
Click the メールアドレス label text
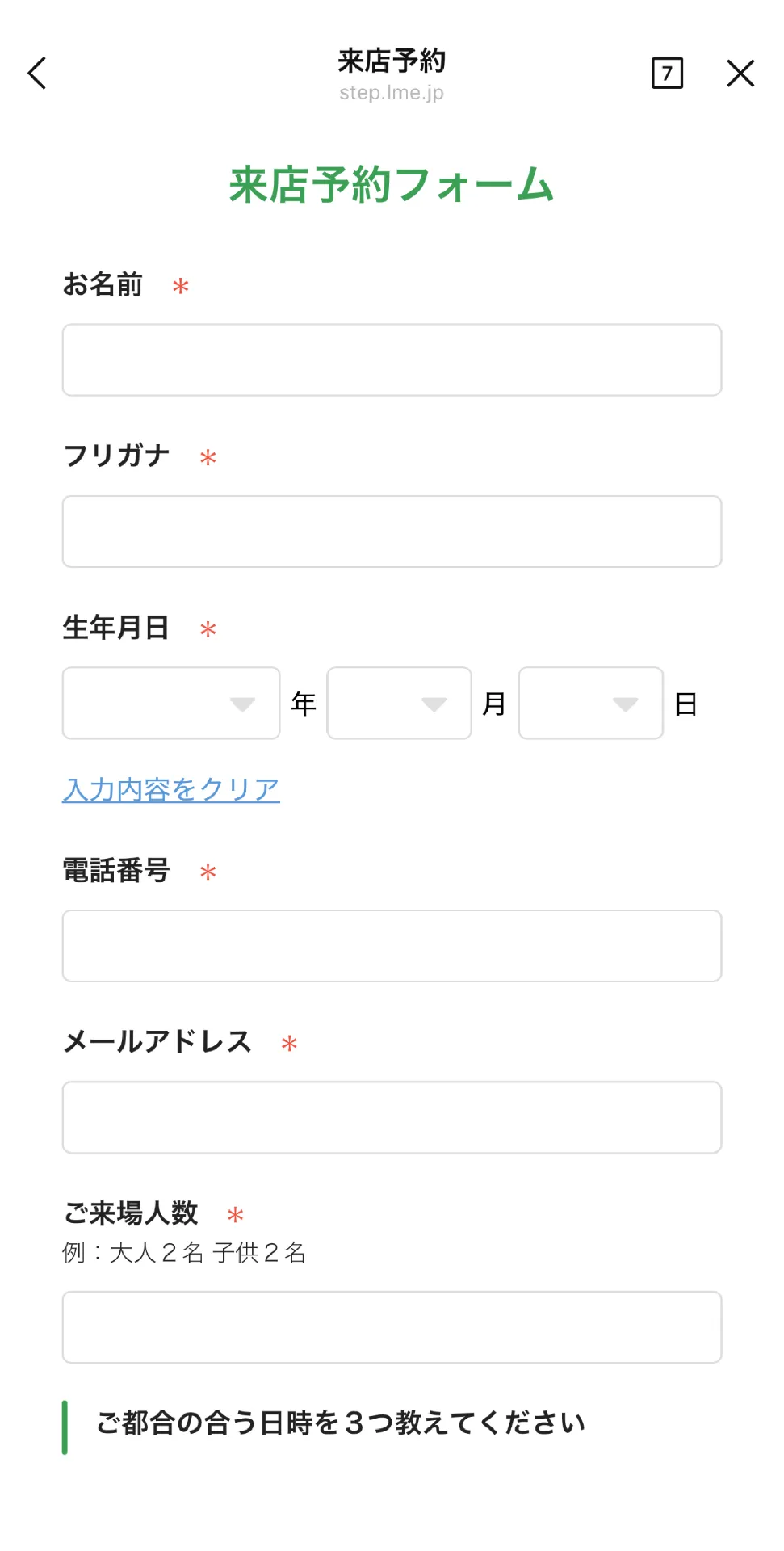pos(157,1042)
